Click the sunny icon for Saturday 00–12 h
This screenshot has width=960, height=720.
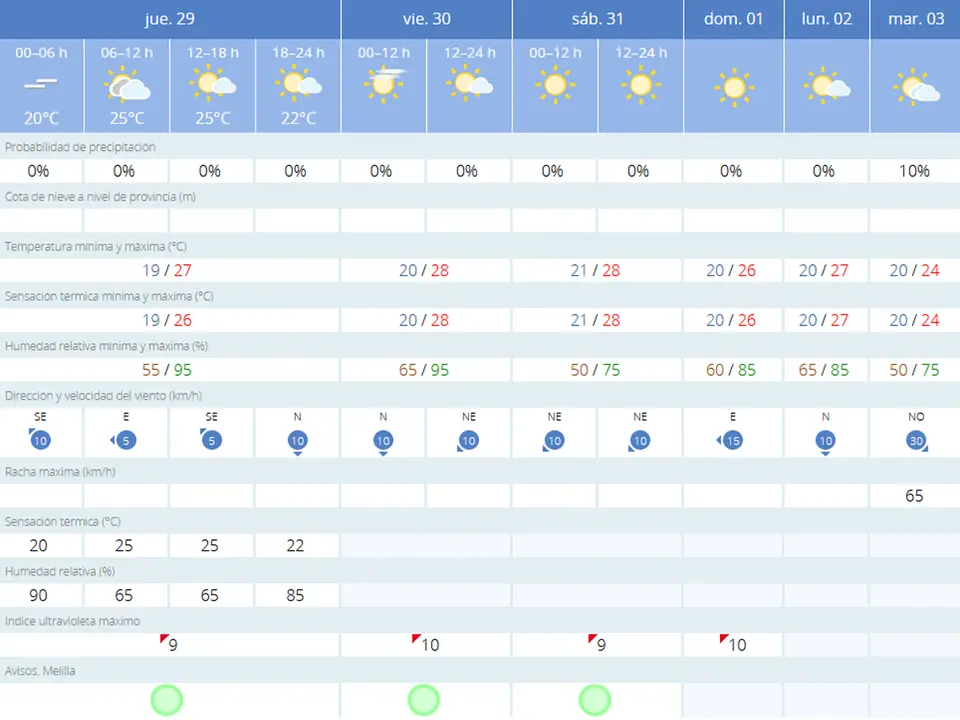555,84
